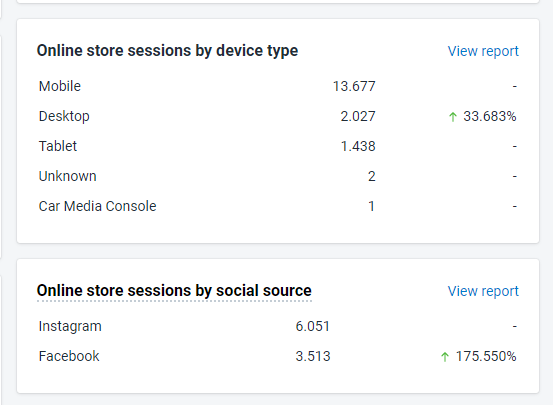Click the Desktop sessions value 2.027
This screenshot has width=553, height=405.
(x=358, y=116)
